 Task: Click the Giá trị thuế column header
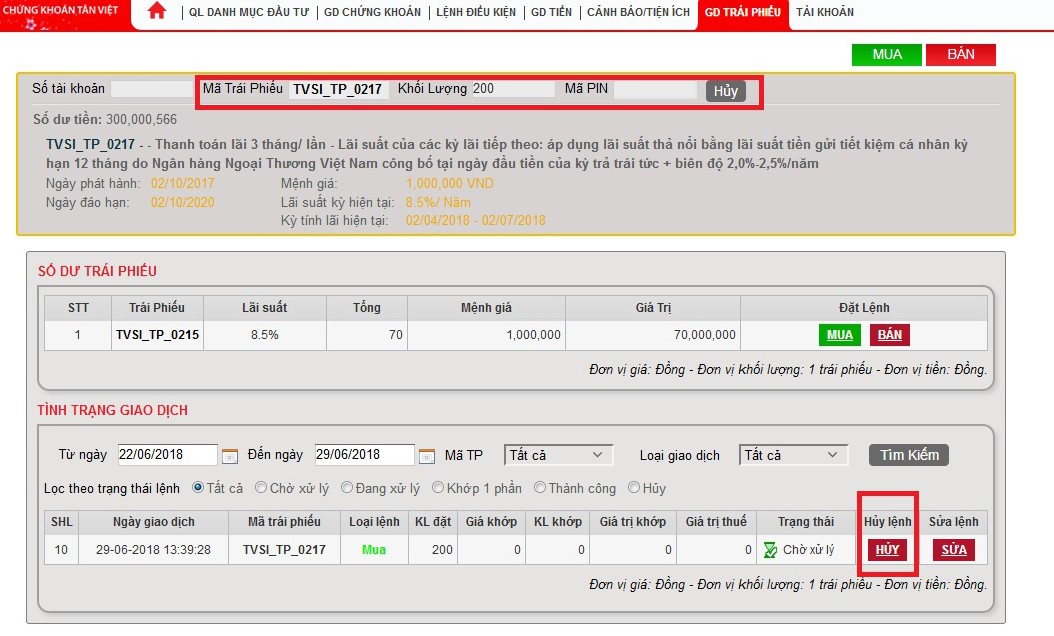(x=716, y=522)
